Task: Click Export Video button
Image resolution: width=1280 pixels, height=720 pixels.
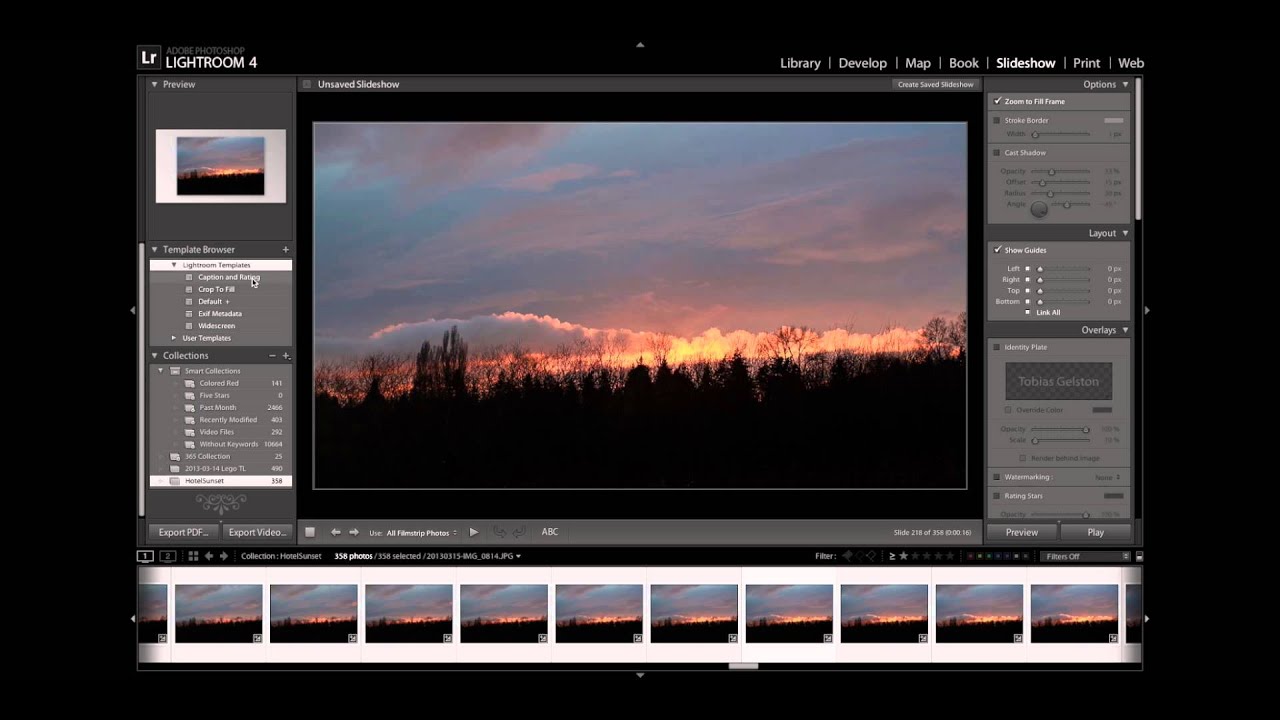Action: tap(256, 532)
